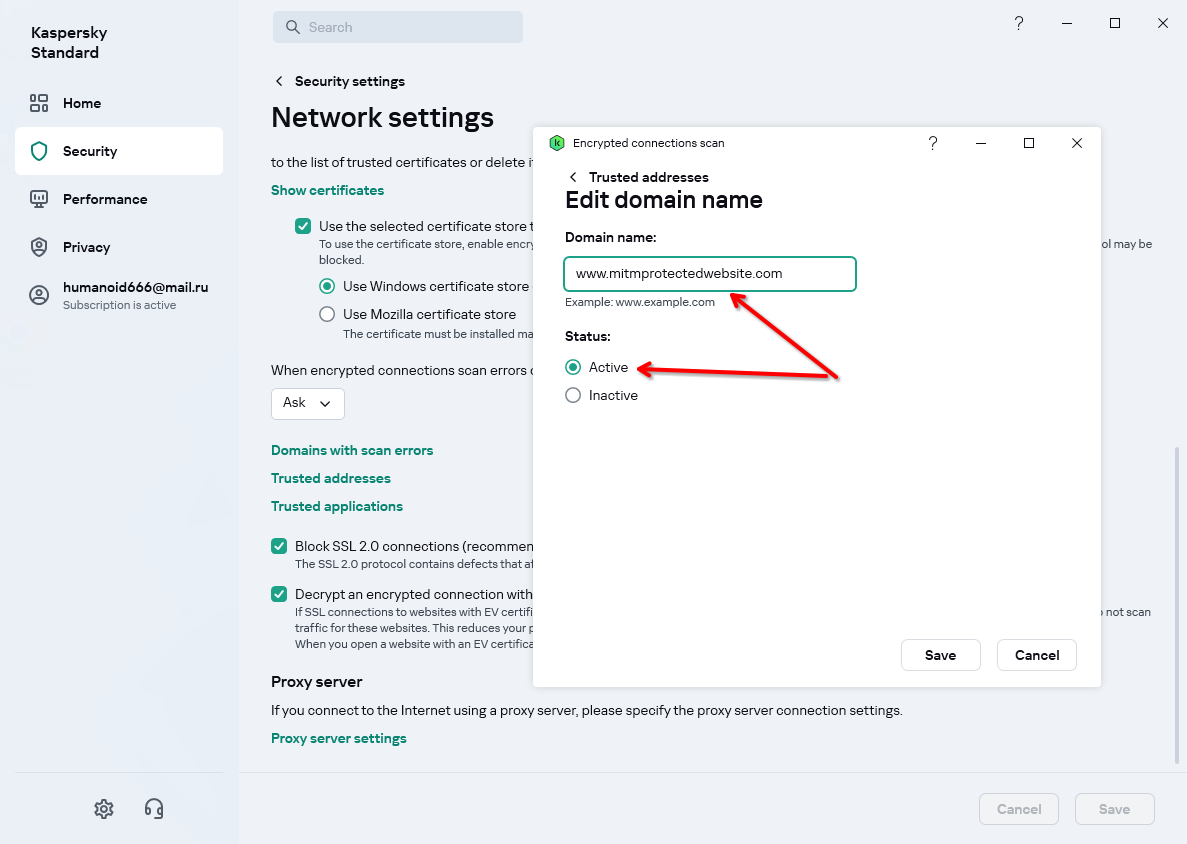Select Use Mozilla certificate store
Screen dimensions: 1187x844
click(x=327, y=314)
